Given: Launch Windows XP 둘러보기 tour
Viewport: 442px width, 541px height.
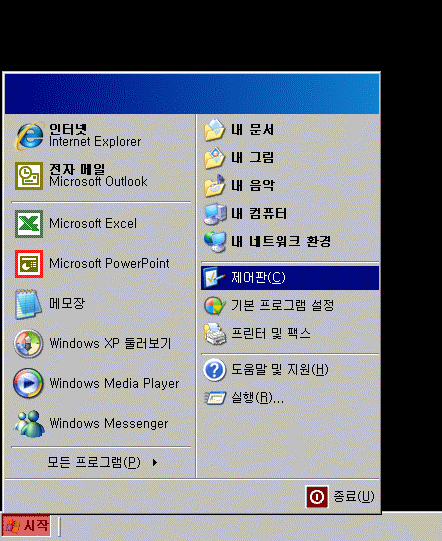Looking at the screenshot, I should (x=100, y=343).
